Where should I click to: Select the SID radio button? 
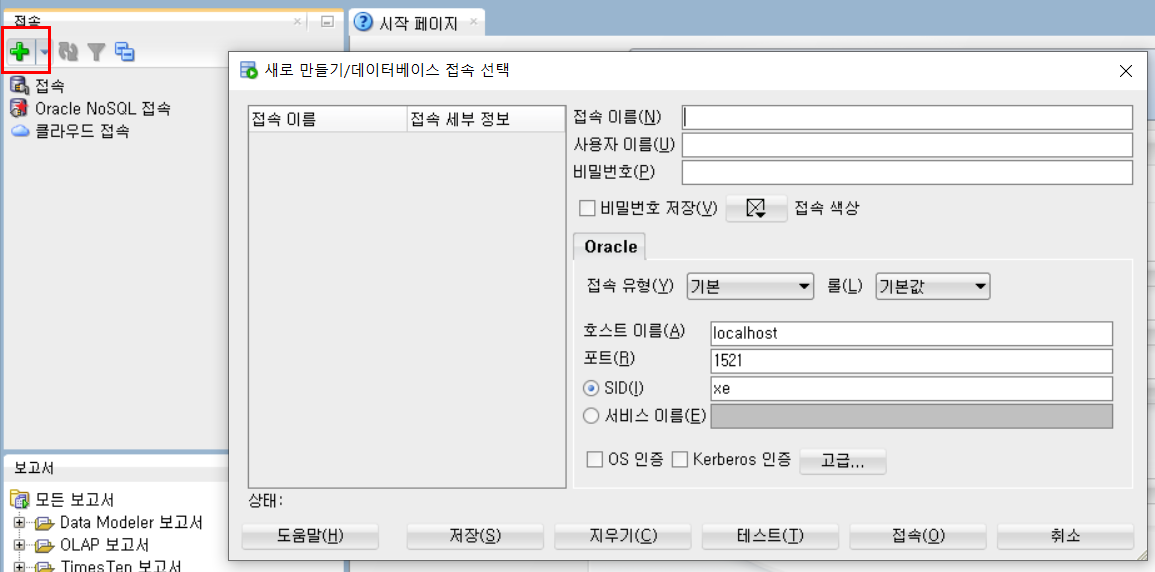click(591, 388)
